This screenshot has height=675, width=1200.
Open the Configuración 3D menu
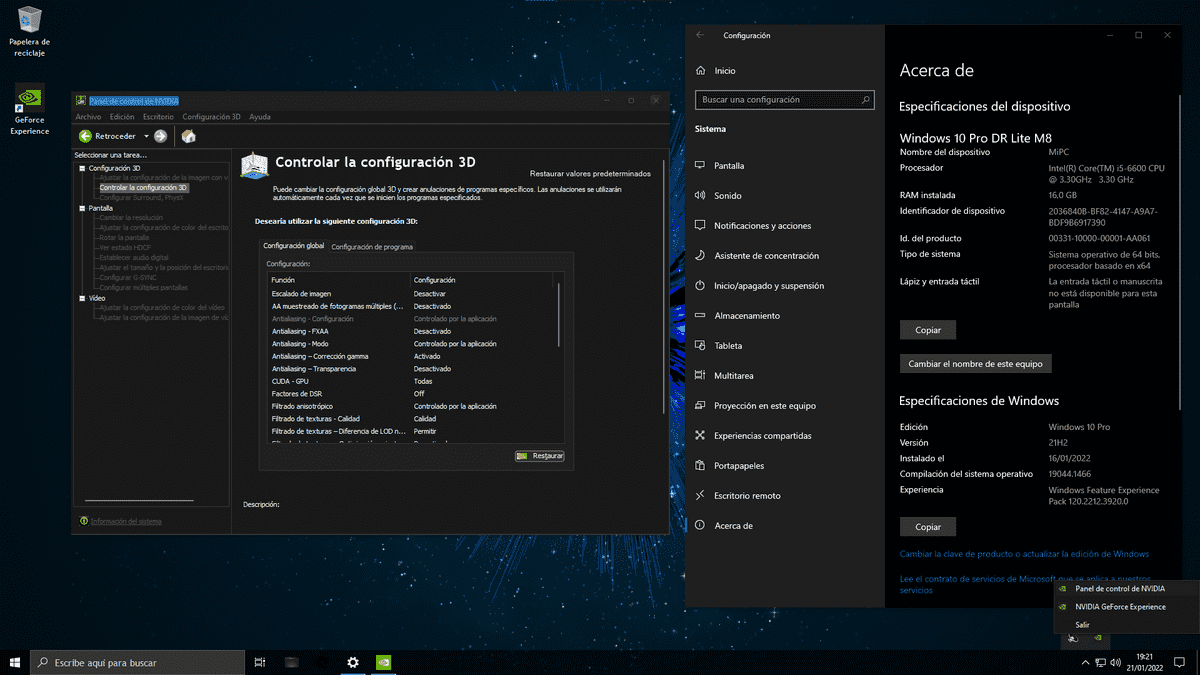click(211, 117)
